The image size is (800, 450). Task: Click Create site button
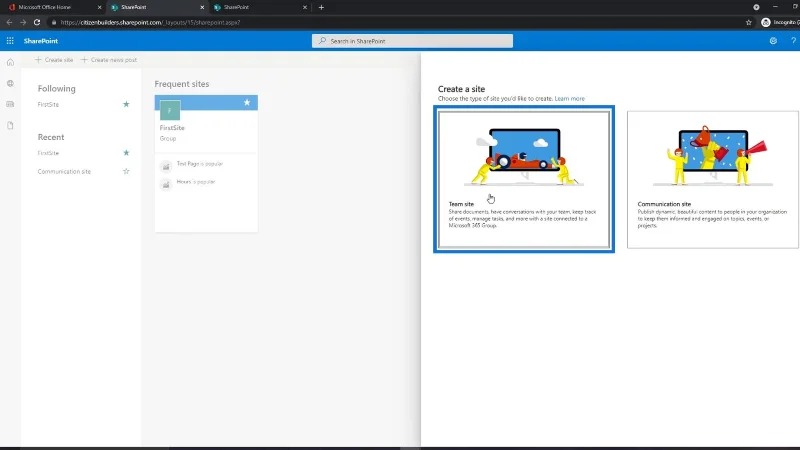point(54,60)
